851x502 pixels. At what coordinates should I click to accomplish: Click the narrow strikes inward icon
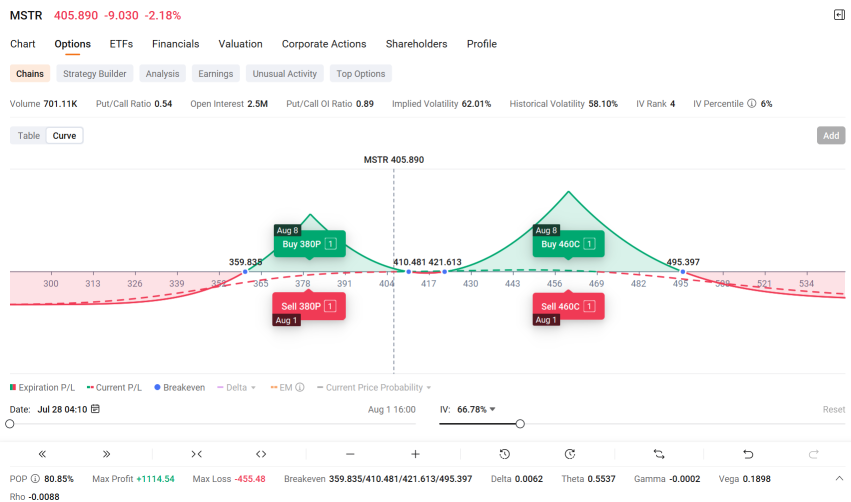click(196, 454)
